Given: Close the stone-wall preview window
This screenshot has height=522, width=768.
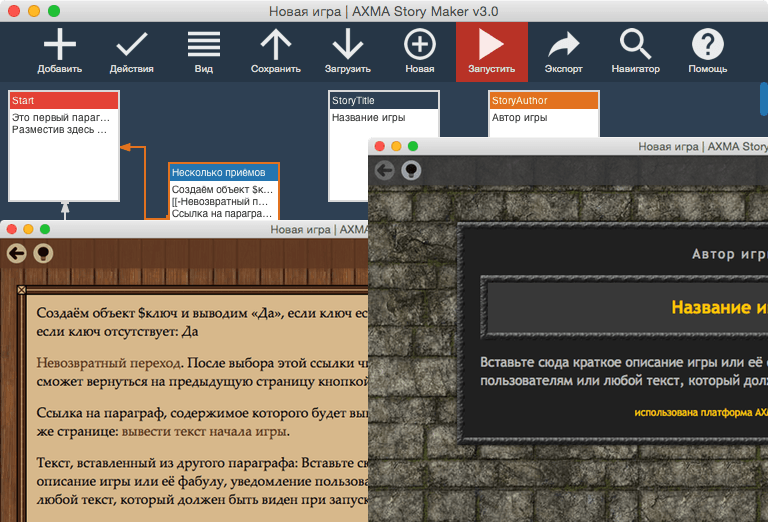Looking at the screenshot, I should pos(380,146).
